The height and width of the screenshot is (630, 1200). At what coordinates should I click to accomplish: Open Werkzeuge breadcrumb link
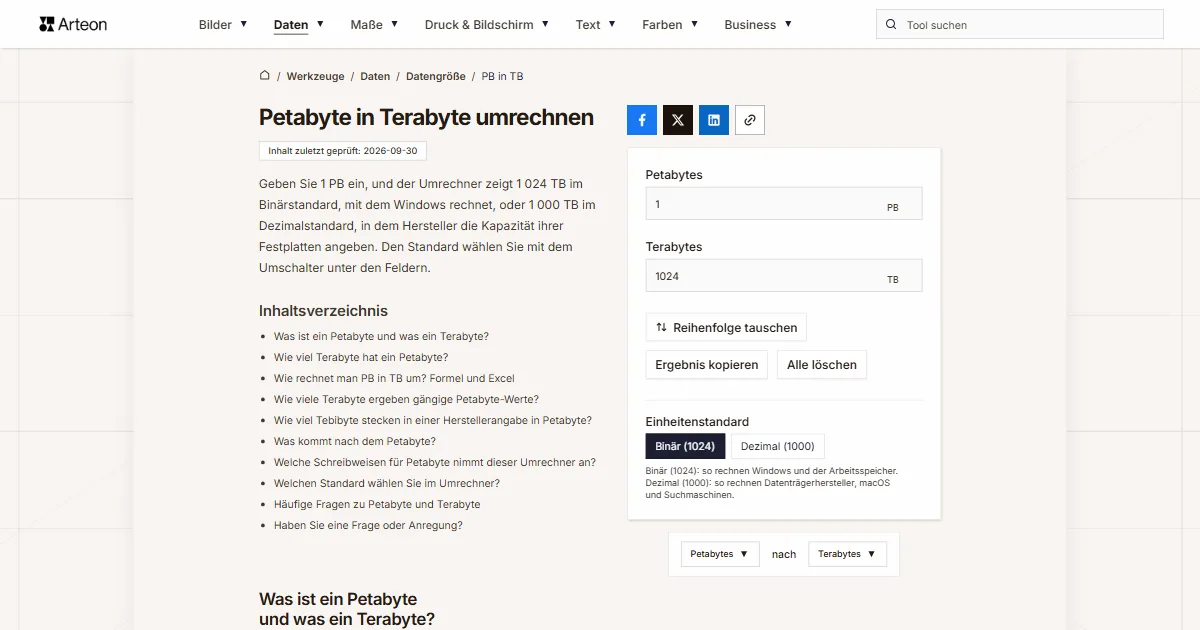[x=315, y=76]
